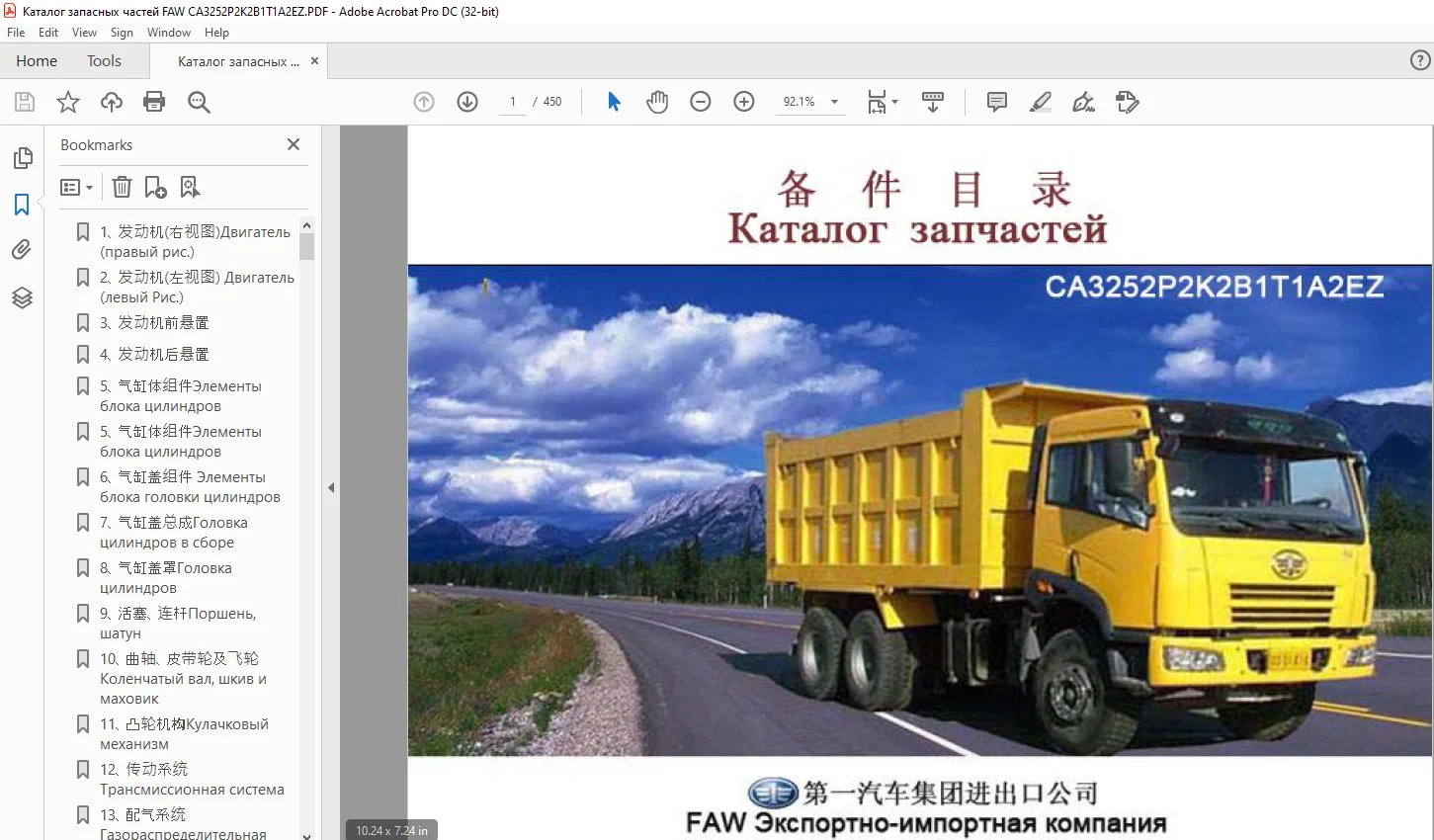Add a new bookmark

coord(155,187)
